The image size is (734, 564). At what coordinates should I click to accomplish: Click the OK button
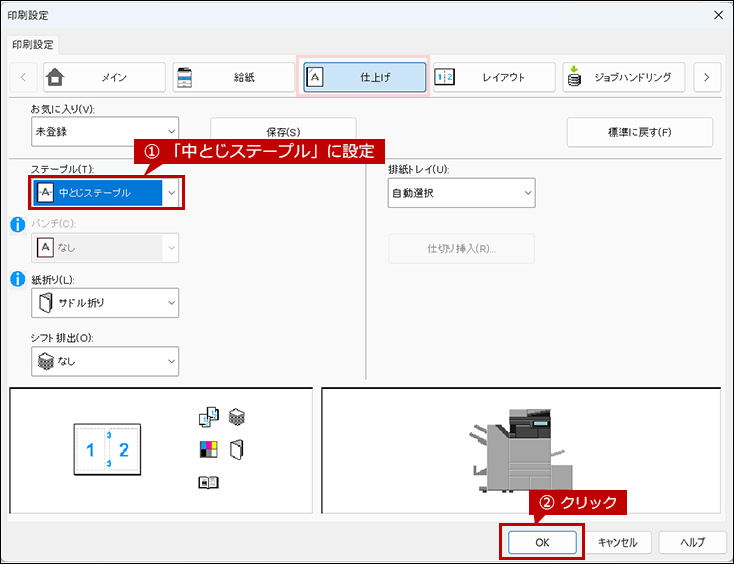click(x=542, y=542)
